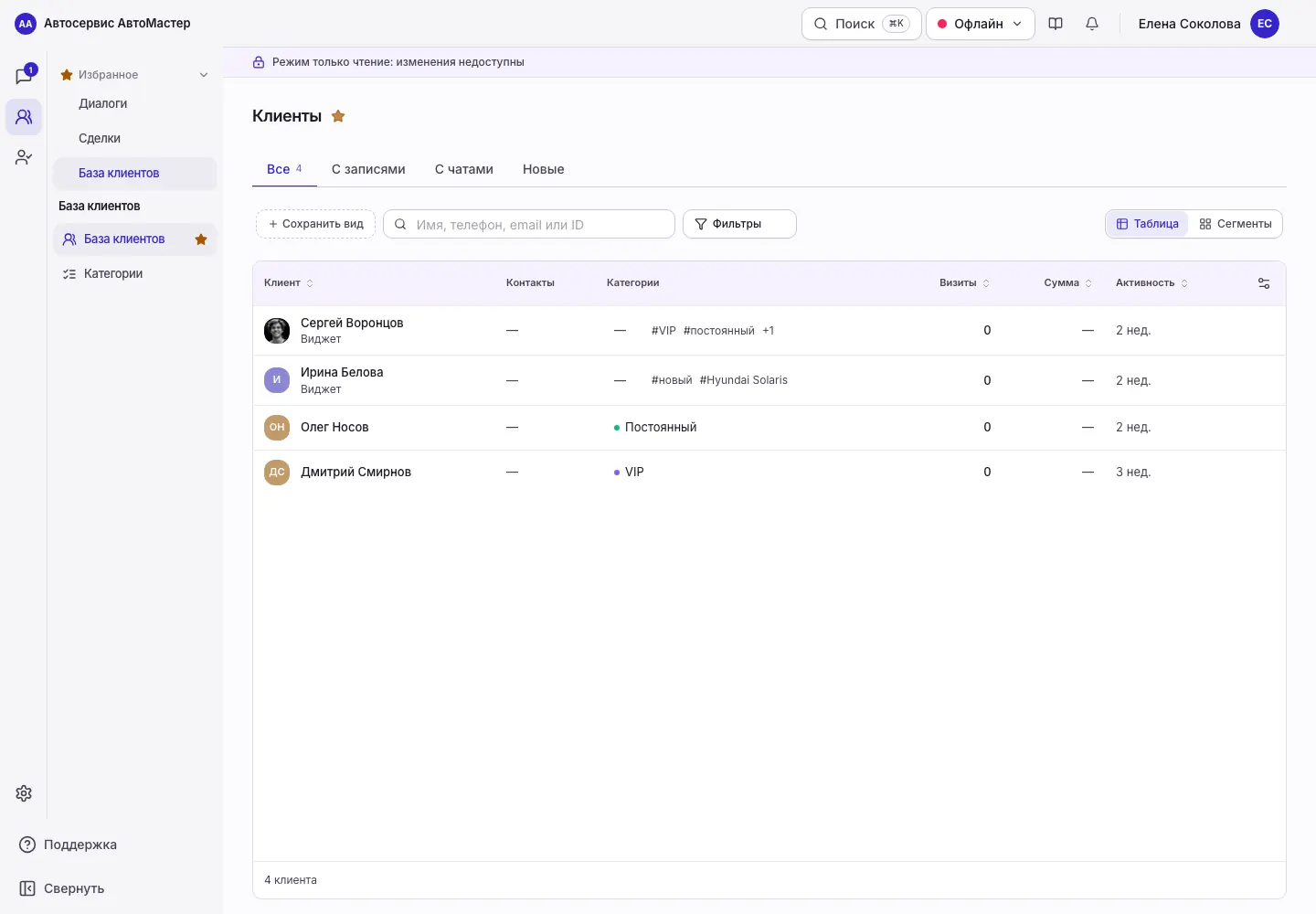Select the Все tab

point(284,169)
